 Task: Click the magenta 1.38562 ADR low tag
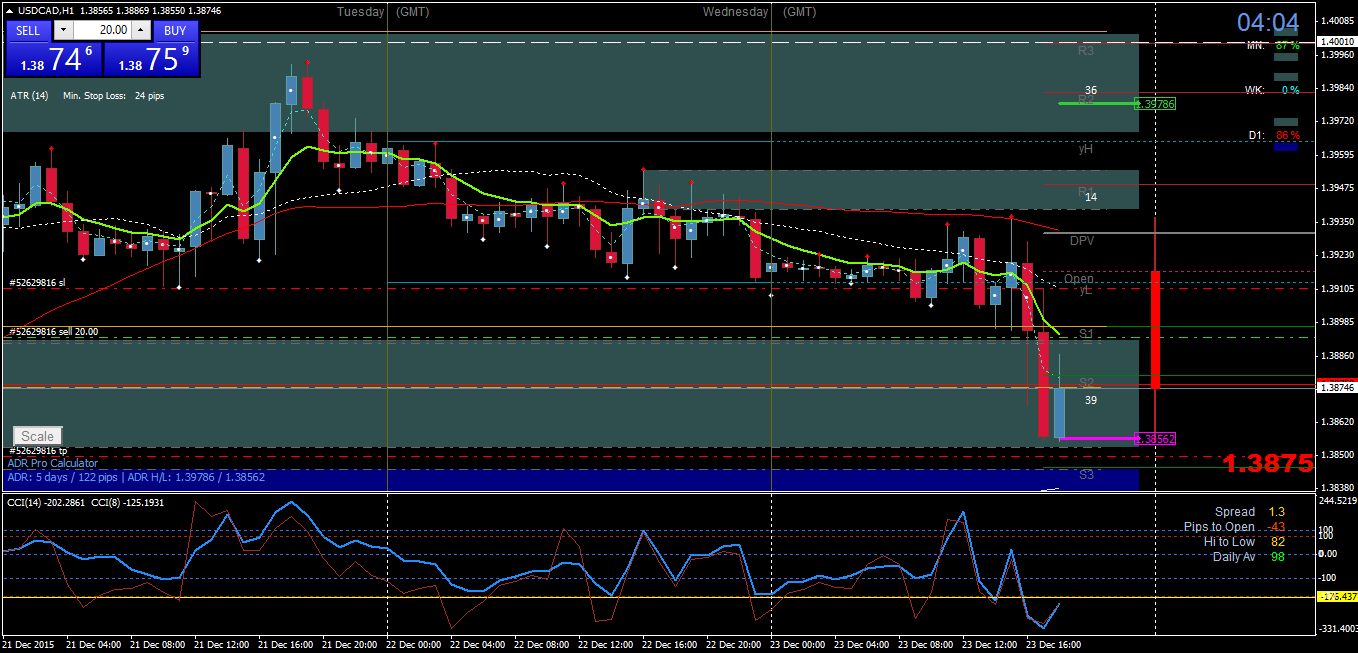(x=1155, y=439)
